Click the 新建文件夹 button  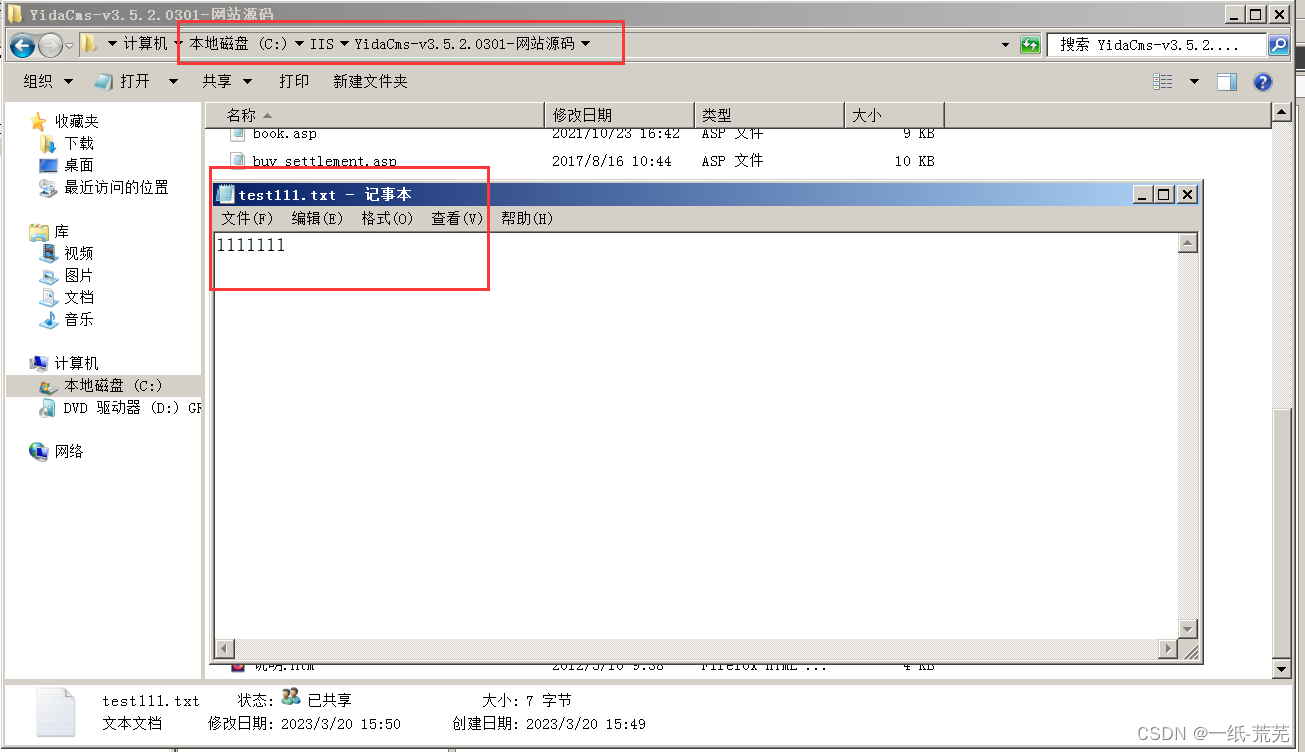(x=370, y=82)
